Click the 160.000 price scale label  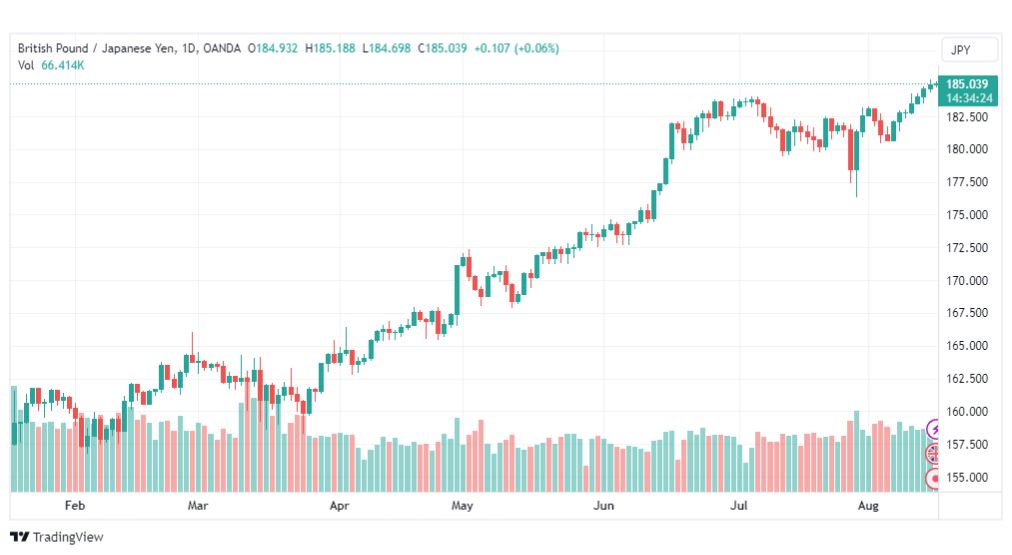point(967,411)
